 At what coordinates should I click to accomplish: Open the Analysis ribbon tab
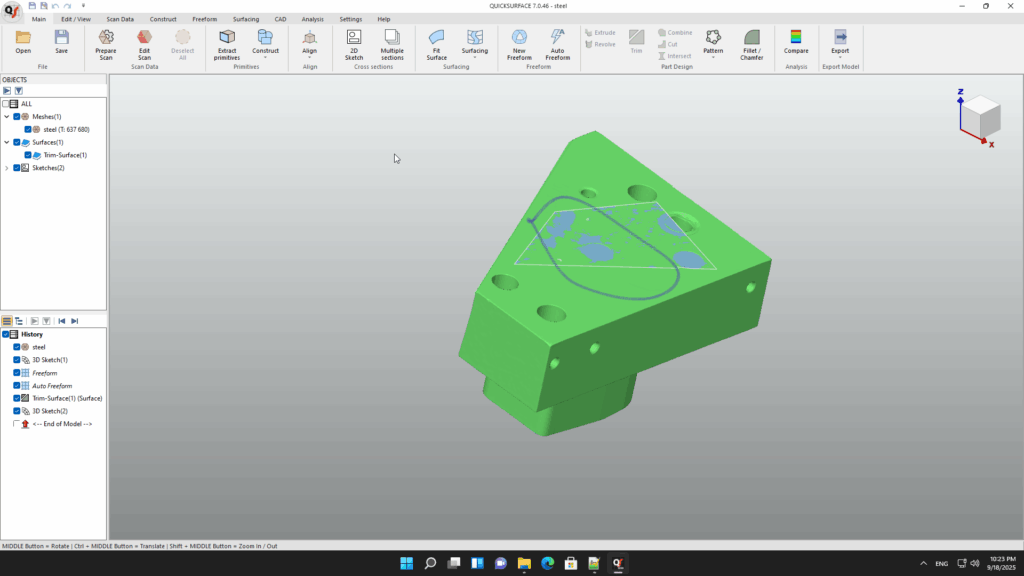pos(312,19)
